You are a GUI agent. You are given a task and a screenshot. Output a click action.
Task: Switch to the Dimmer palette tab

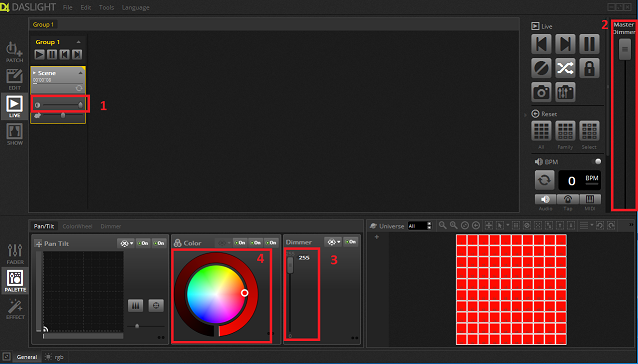[111, 226]
